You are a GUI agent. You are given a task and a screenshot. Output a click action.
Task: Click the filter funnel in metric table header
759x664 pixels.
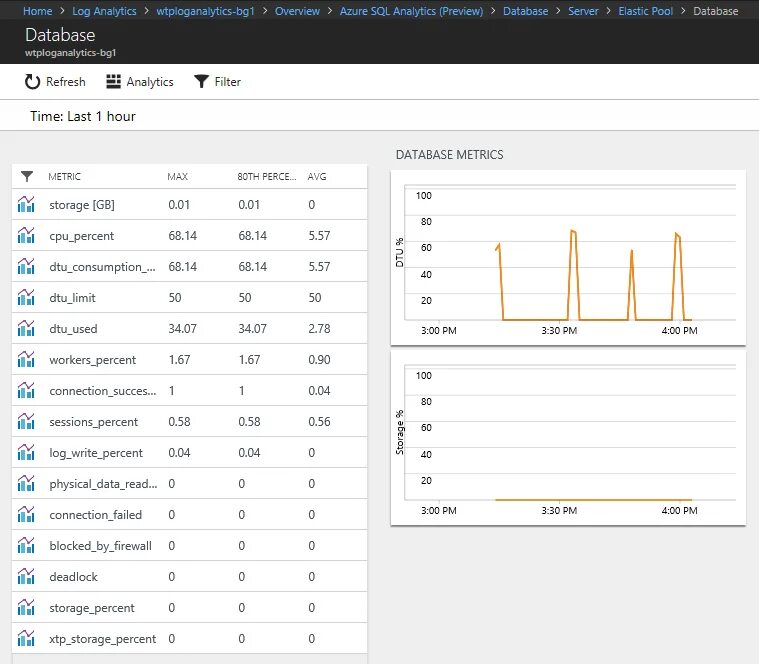27,177
